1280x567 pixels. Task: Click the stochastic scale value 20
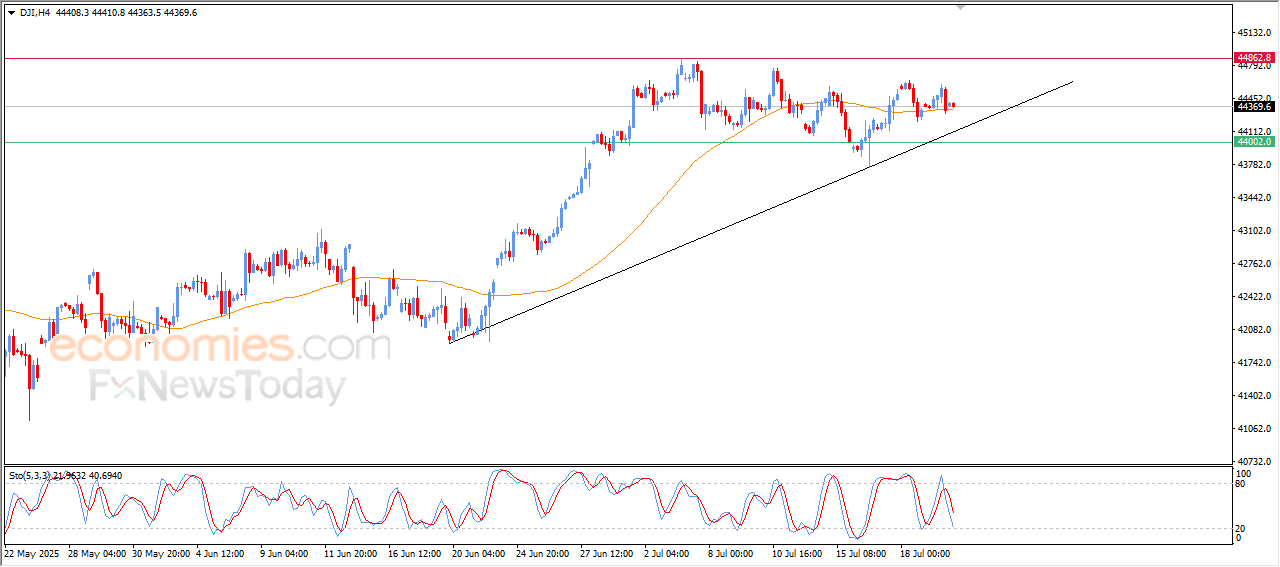(x=1241, y=528)
